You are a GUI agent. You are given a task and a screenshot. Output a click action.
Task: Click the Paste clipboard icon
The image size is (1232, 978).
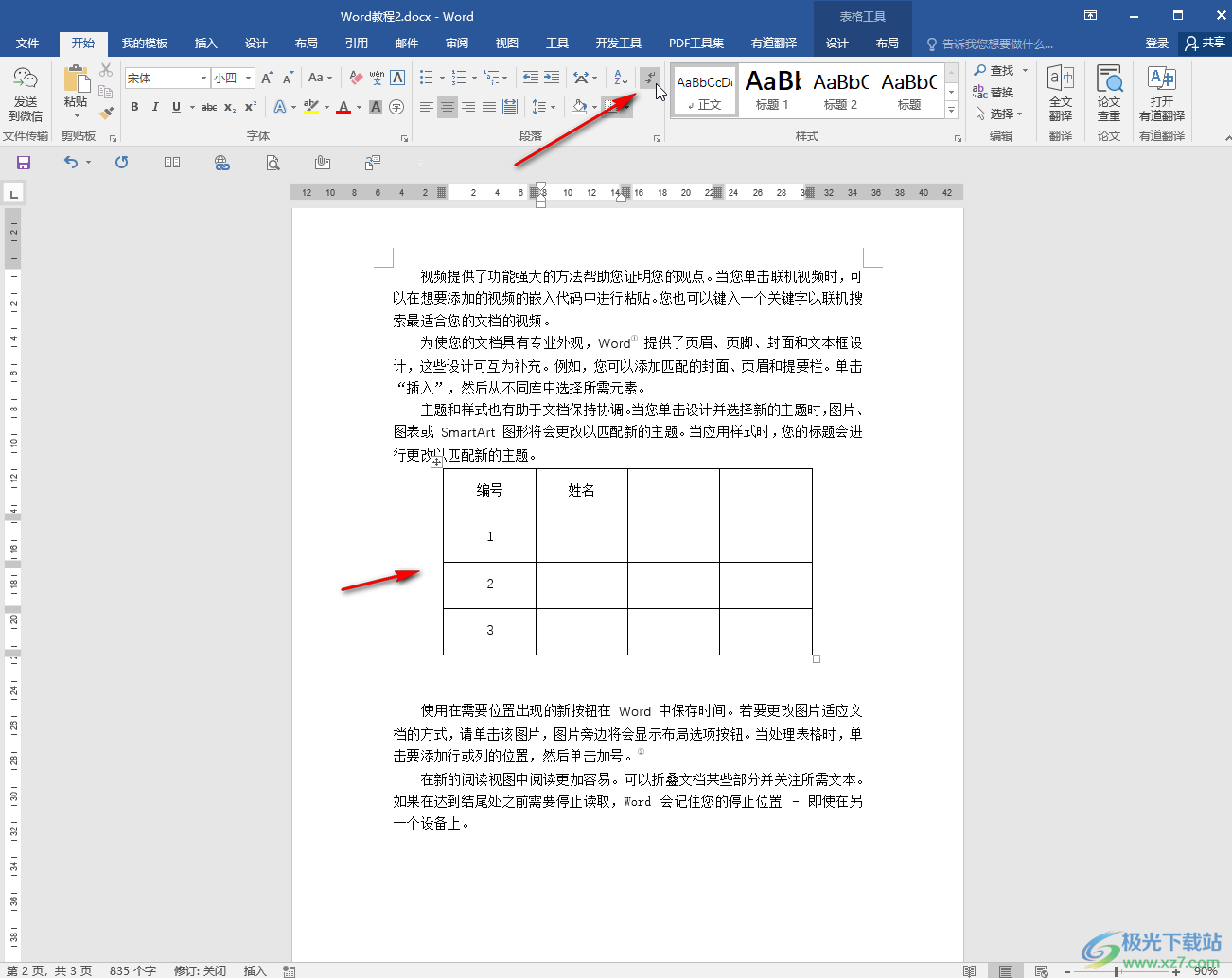click(x=76, y=79)
